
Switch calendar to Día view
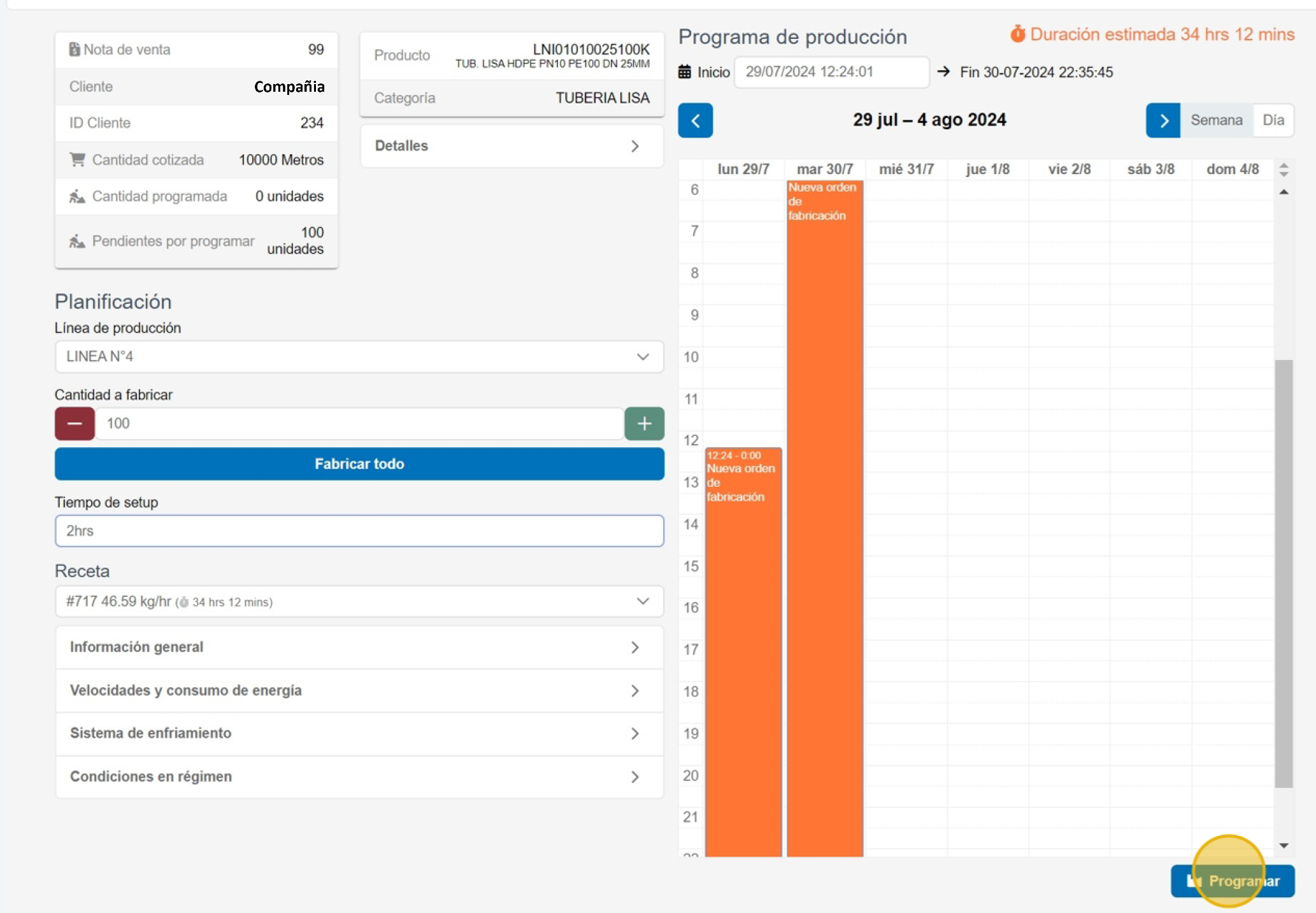tap(1273, 120)
